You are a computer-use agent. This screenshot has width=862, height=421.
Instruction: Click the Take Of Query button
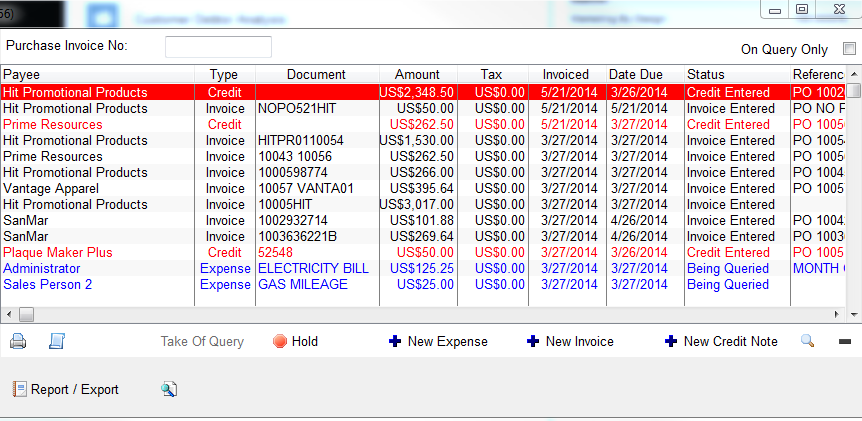[x=202, y=341]
